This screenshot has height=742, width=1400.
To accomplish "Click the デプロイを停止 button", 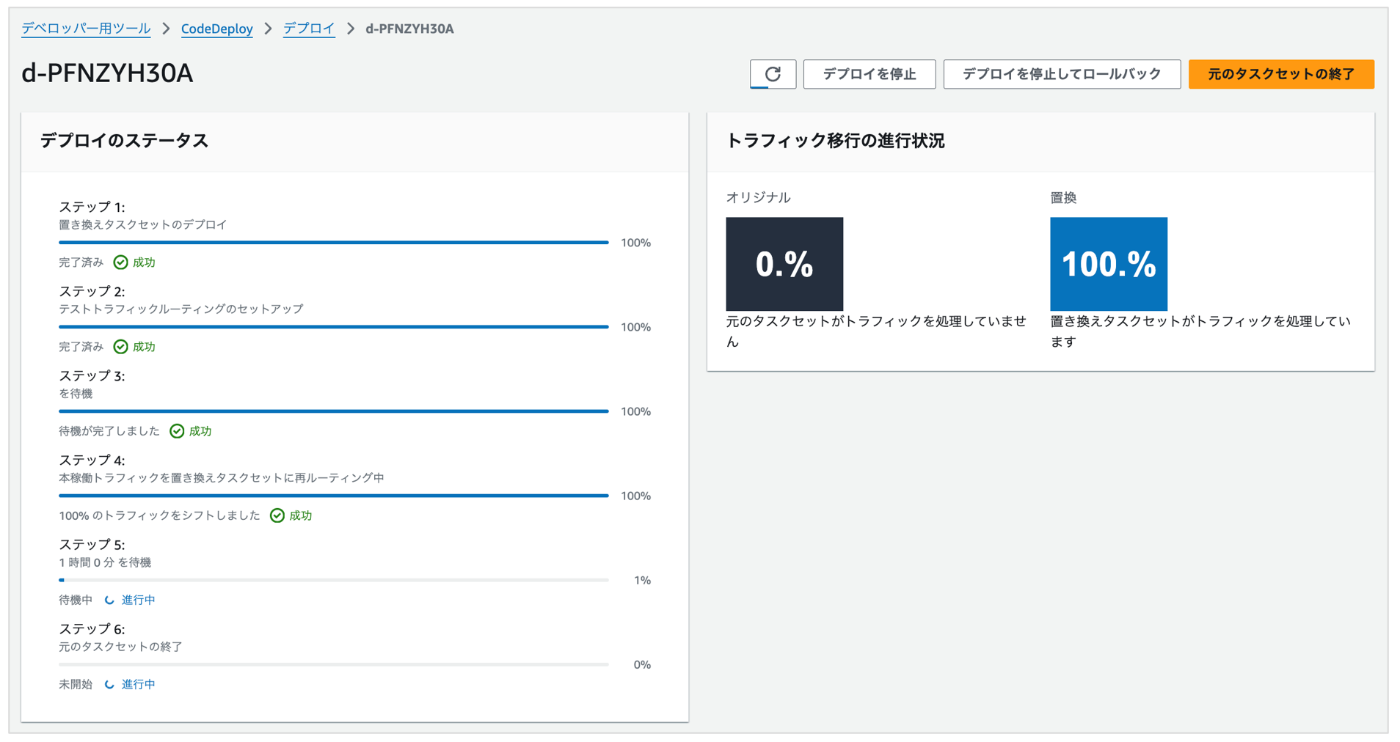I will (869, 74).
